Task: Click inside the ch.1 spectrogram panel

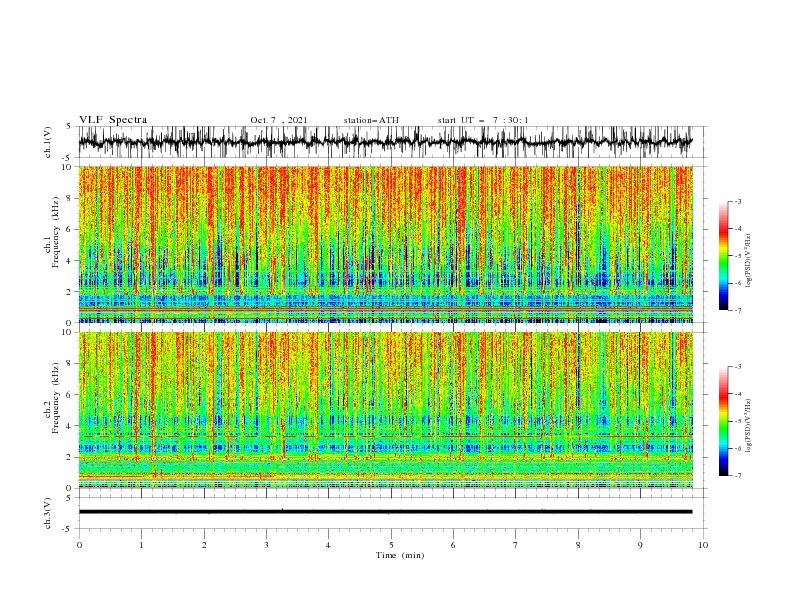Action: point(386,244)
